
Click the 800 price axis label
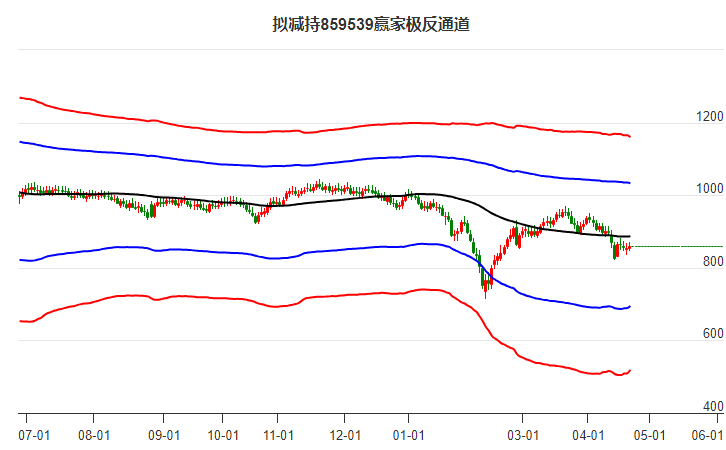click(x=713, y=261)
